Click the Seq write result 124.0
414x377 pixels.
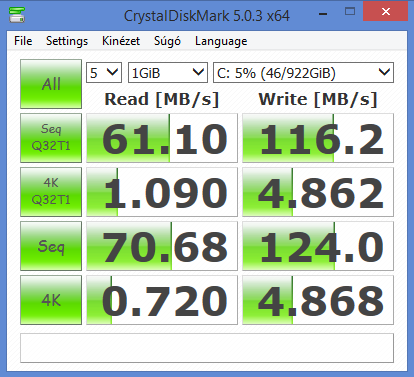click(318, 246)
